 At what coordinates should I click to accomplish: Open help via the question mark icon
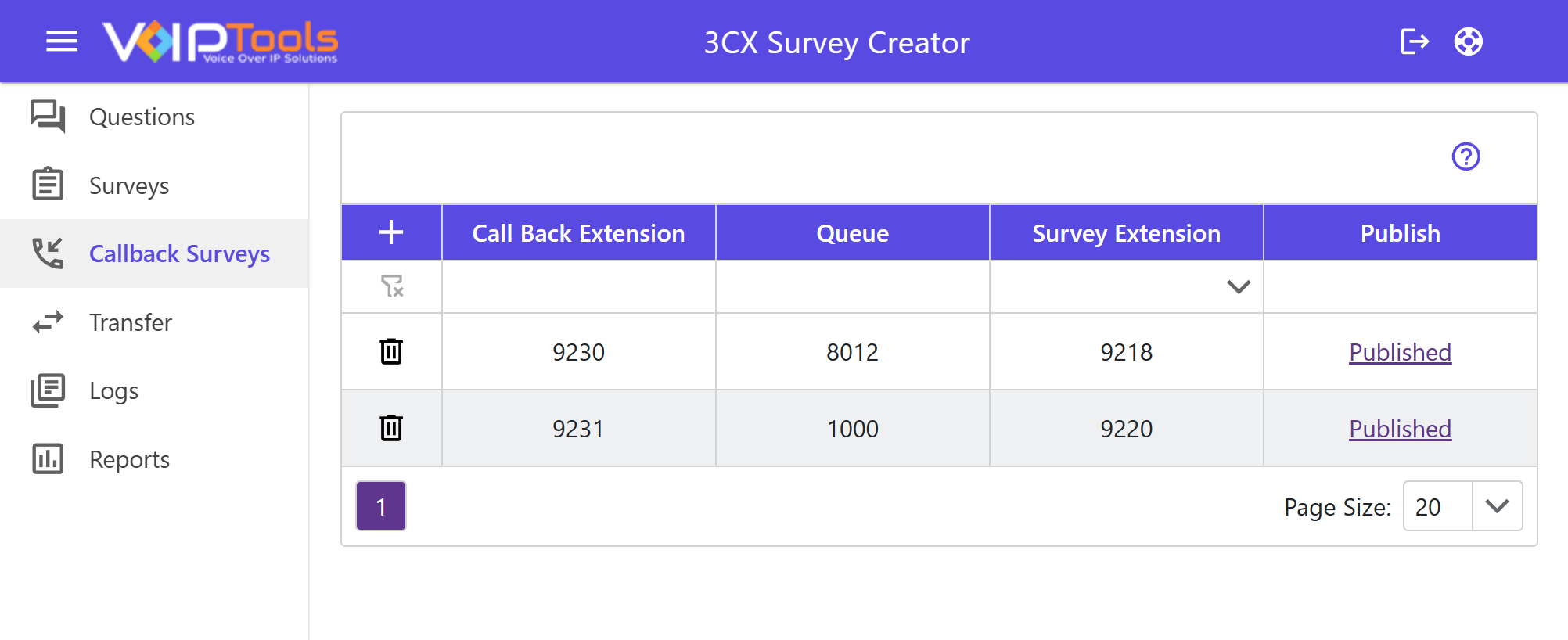click(x=1466, y=156)
